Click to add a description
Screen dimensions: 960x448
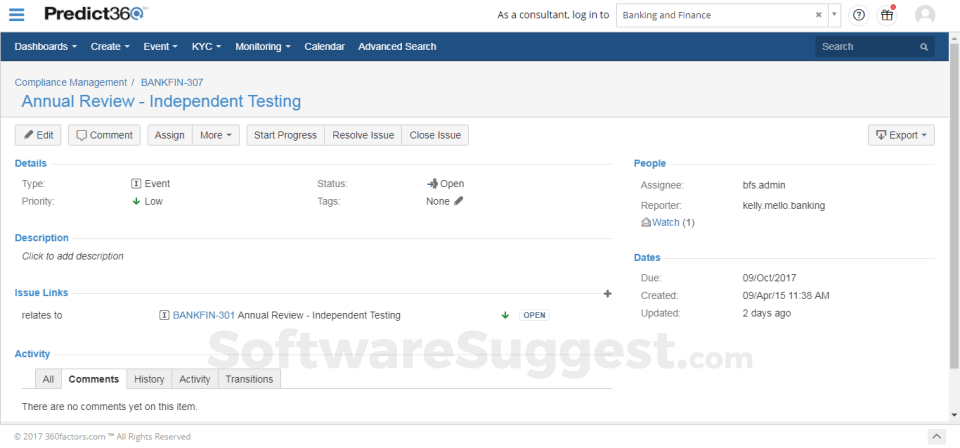pyautogui.click(x=73, y=256)
